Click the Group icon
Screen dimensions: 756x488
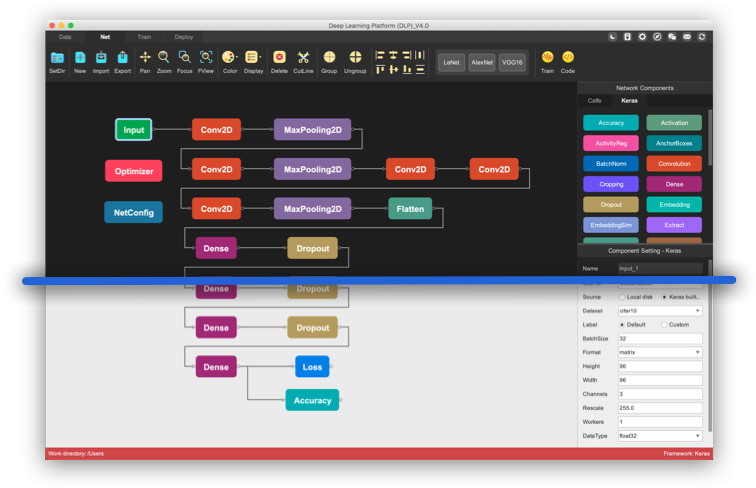click(329, 57)
